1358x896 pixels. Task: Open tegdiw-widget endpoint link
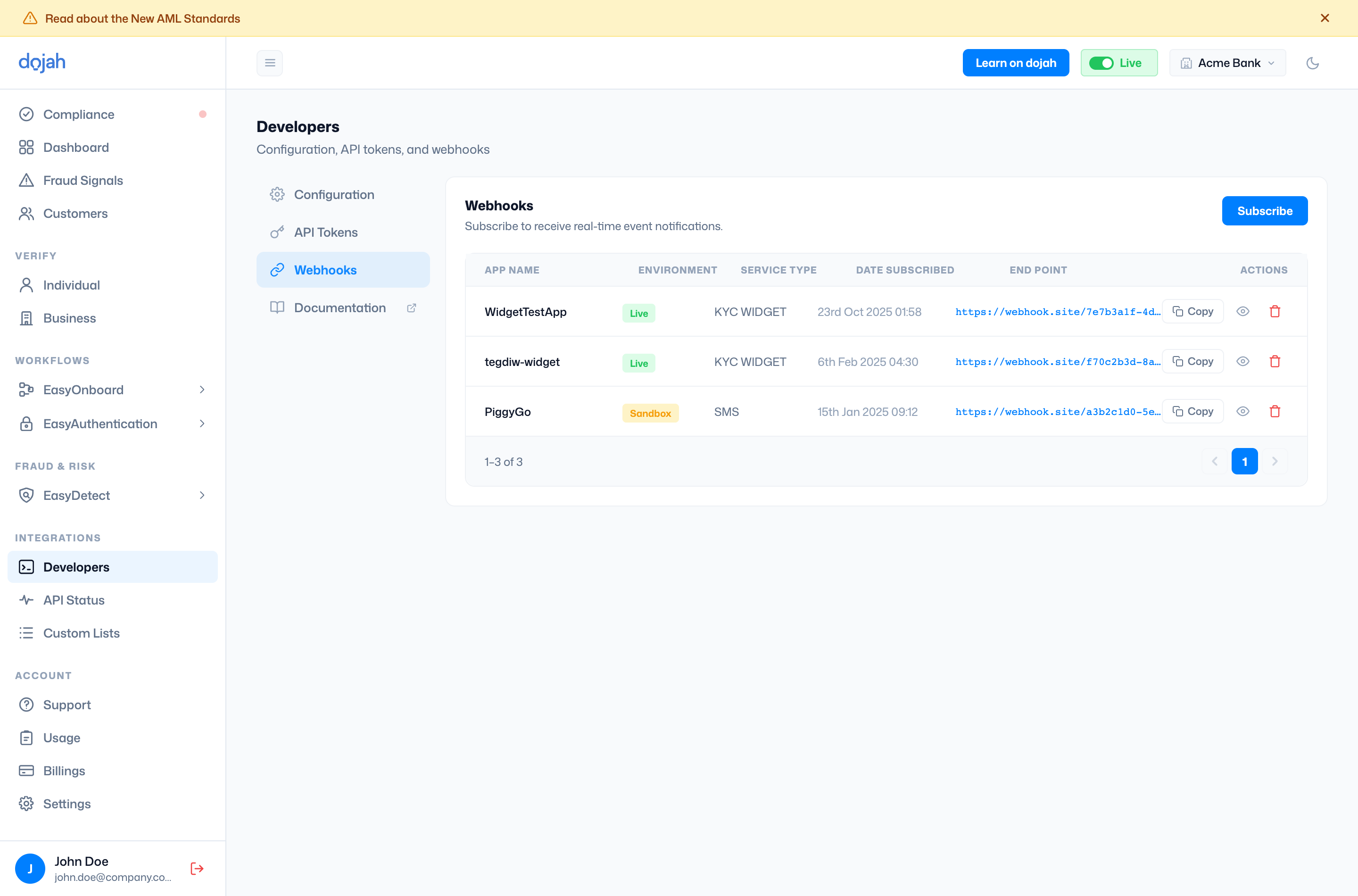coord(1058,362)
